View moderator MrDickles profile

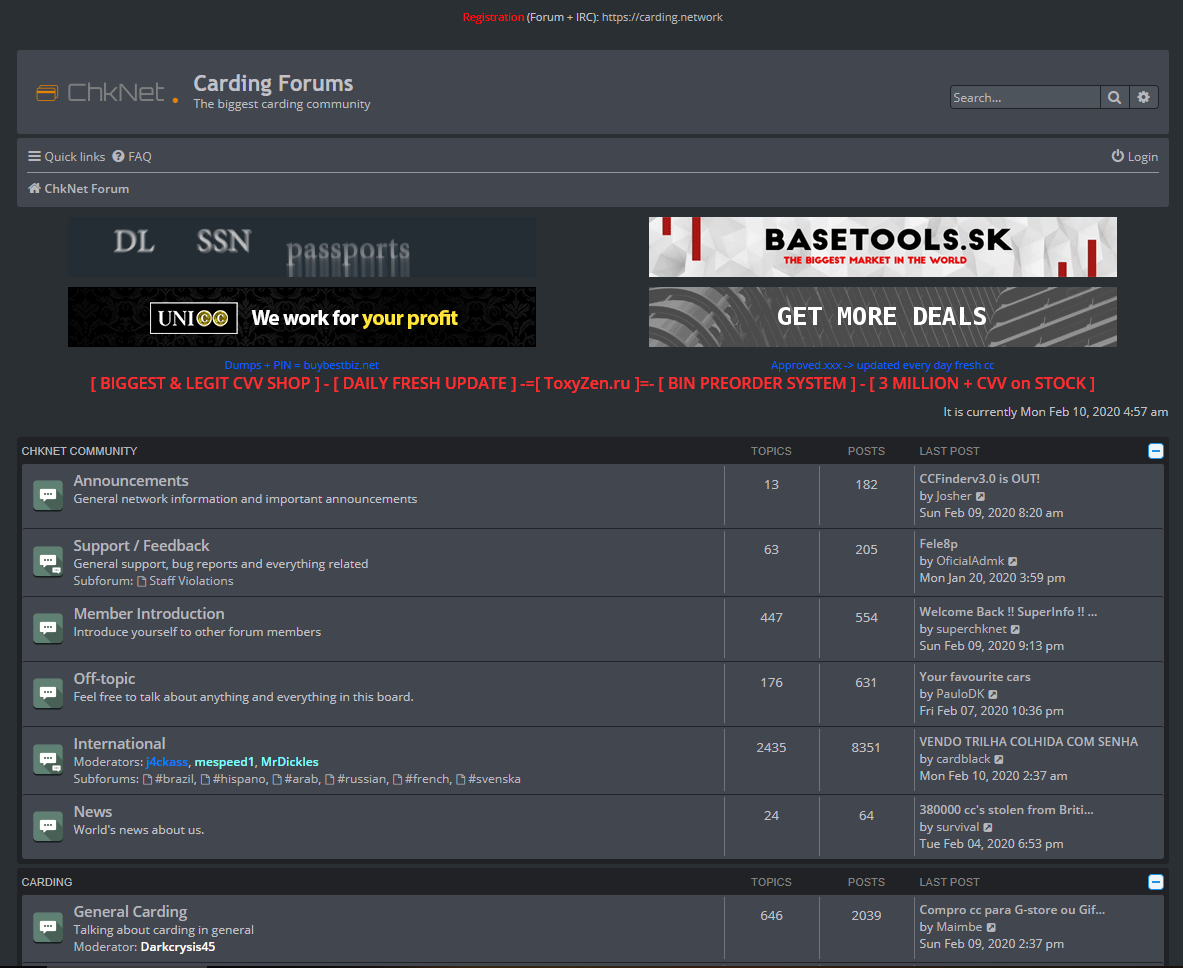pos(290,762)
